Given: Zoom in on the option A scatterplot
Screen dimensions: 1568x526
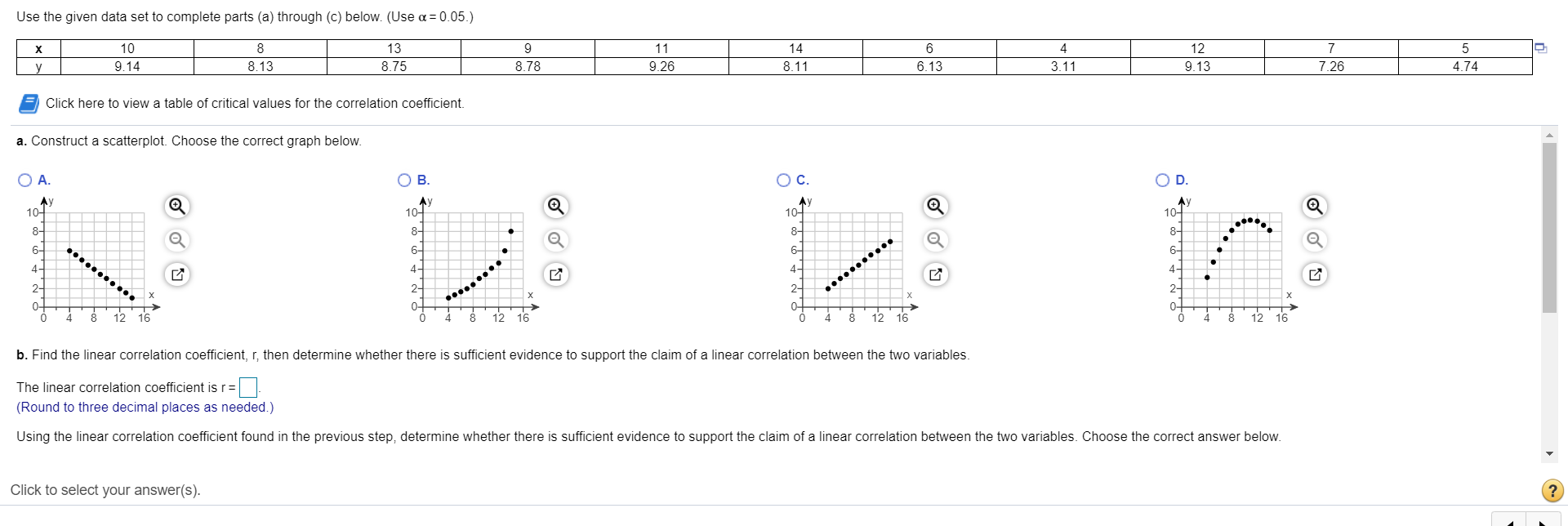Looking at the screenshot, I should pos(176,207).
